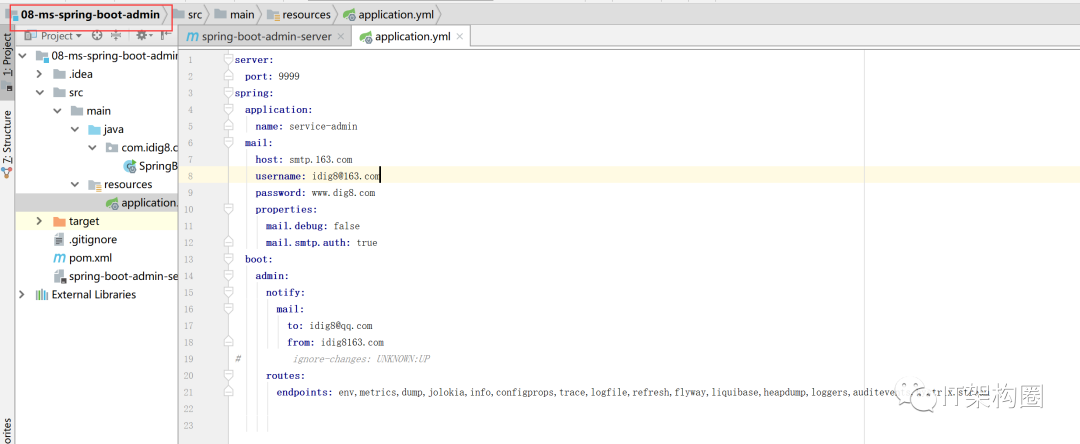Select the .gitignore file icon
1080x444 pixels.
coord(59,240)
